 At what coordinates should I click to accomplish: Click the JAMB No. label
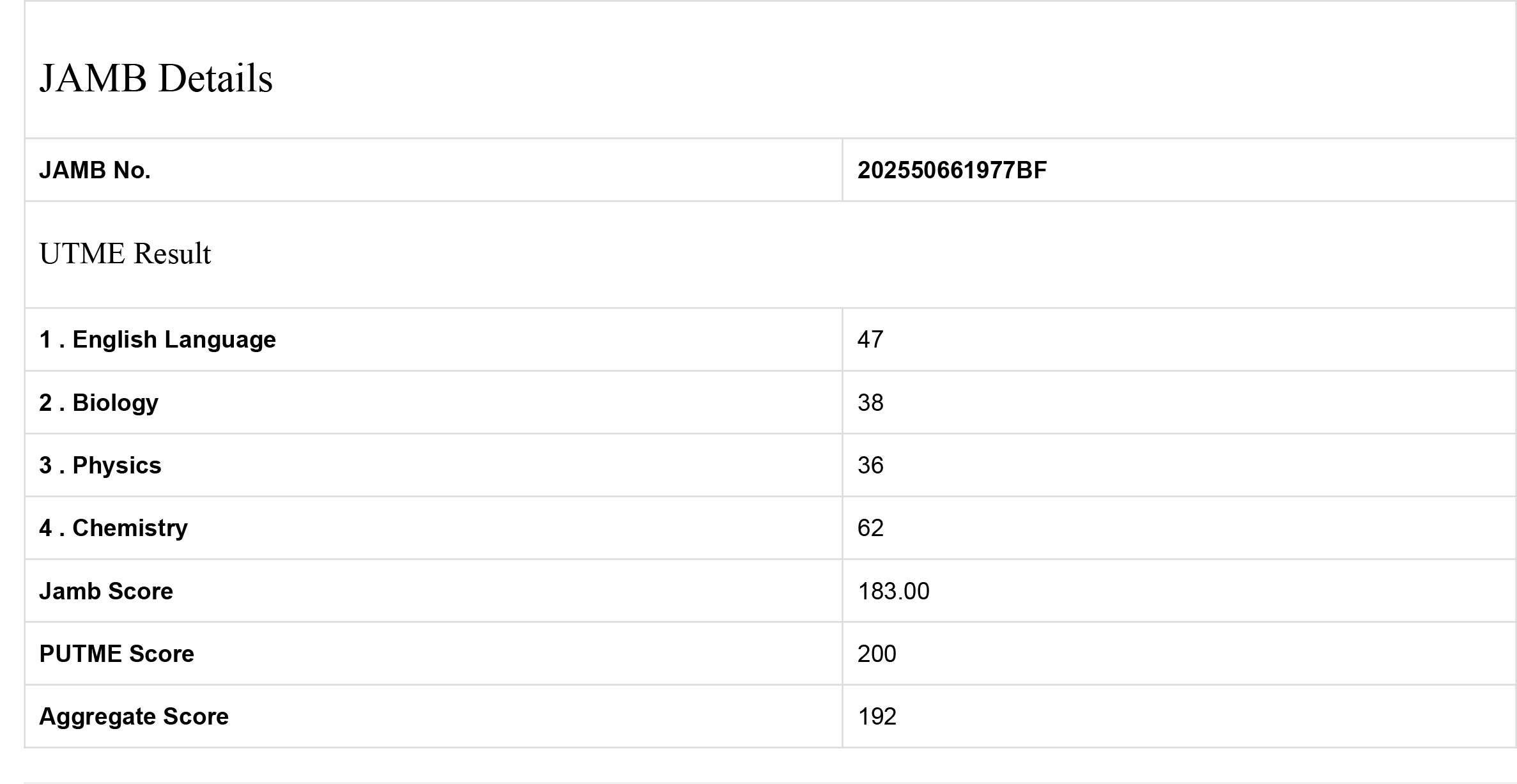click(x=95, y=171)
